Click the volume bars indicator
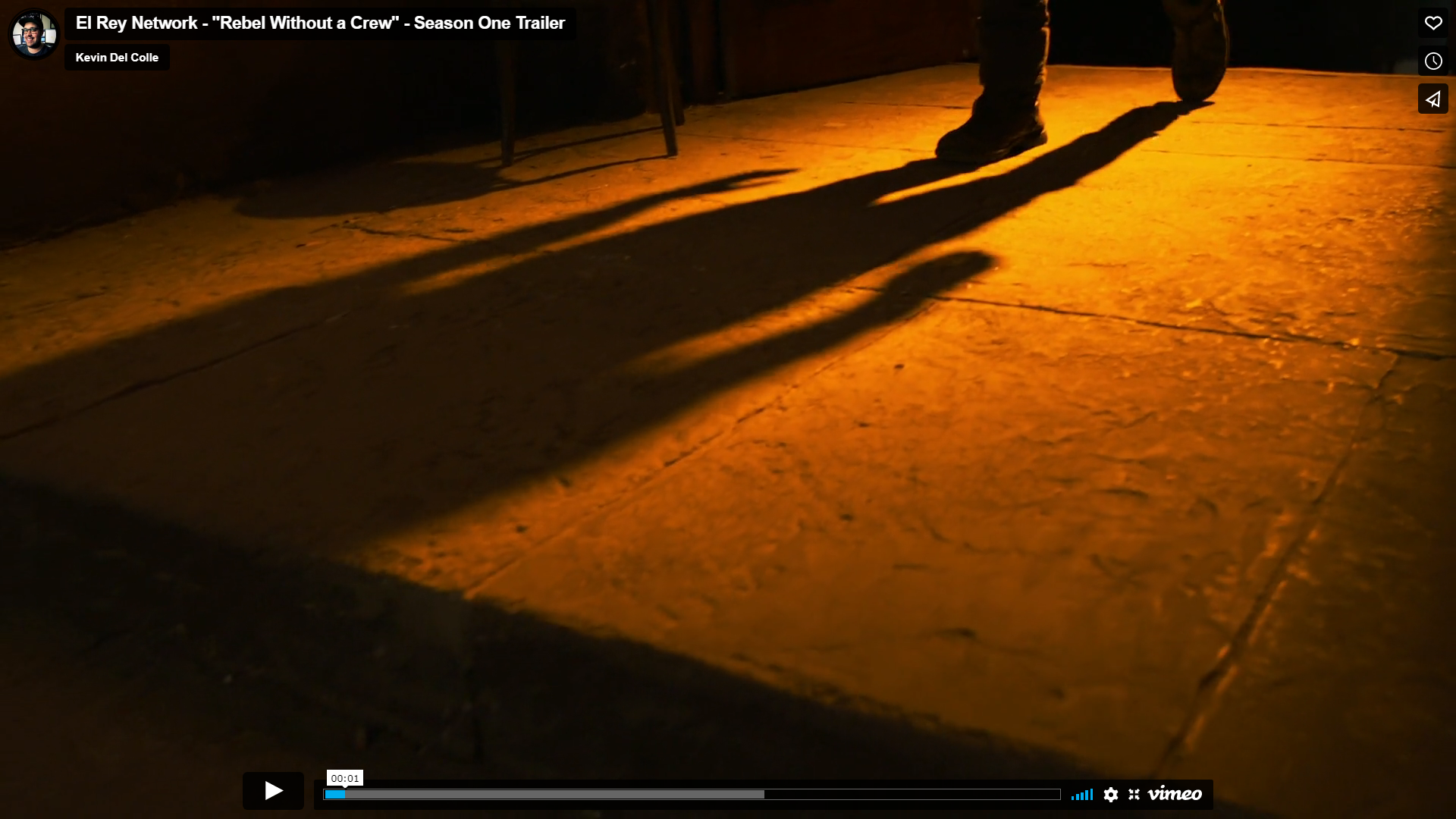This screenshot has height=819, width=1456. click(1082, 795)
